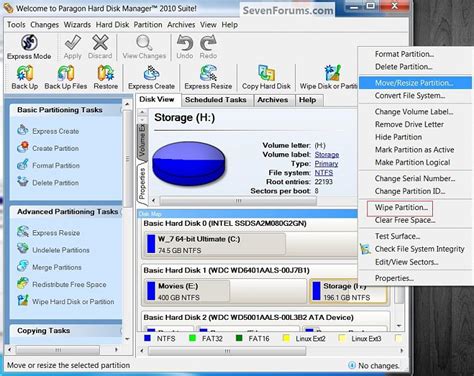Choose Undelete Partitions task

pyautogui.click(x=53, y=250)
